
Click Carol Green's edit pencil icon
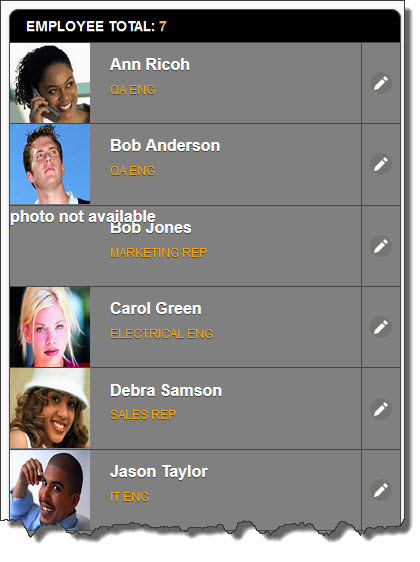tap(381, 327)
